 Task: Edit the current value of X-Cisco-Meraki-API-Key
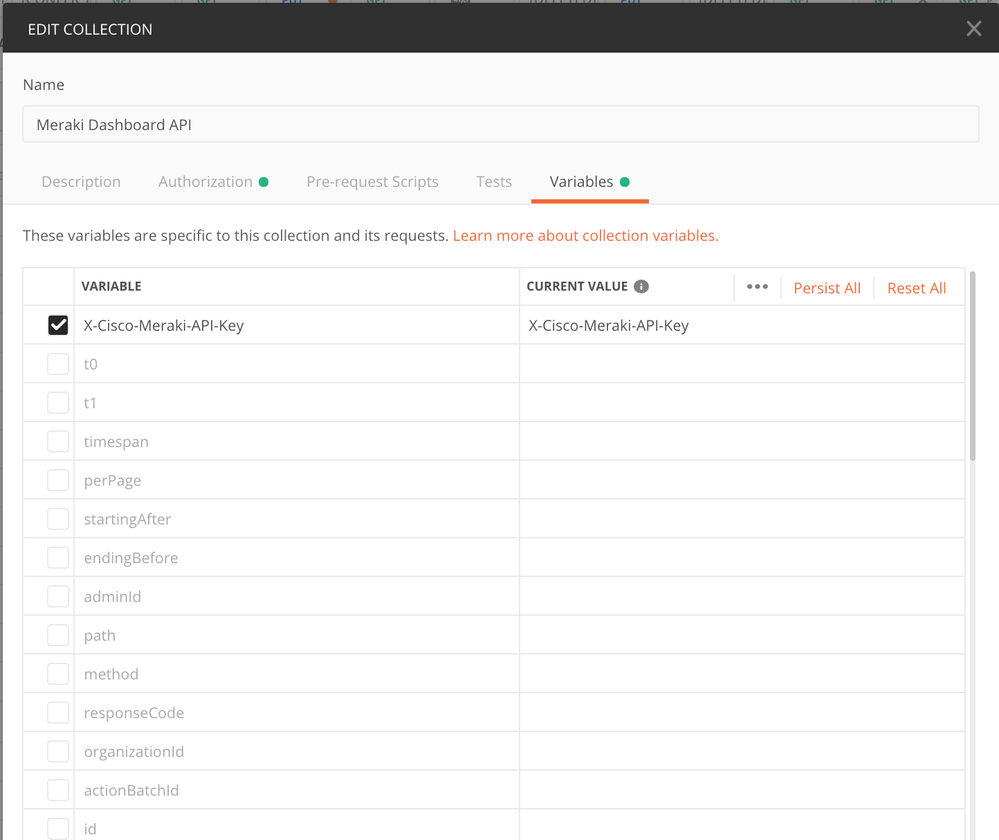click(742, 325)
